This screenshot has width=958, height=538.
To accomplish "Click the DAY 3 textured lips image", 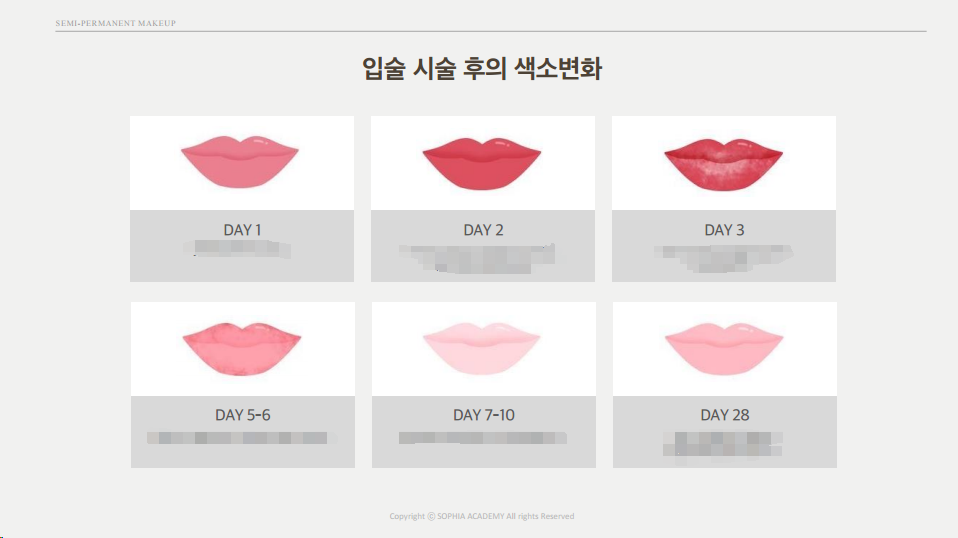I will (x=723, y=164).
